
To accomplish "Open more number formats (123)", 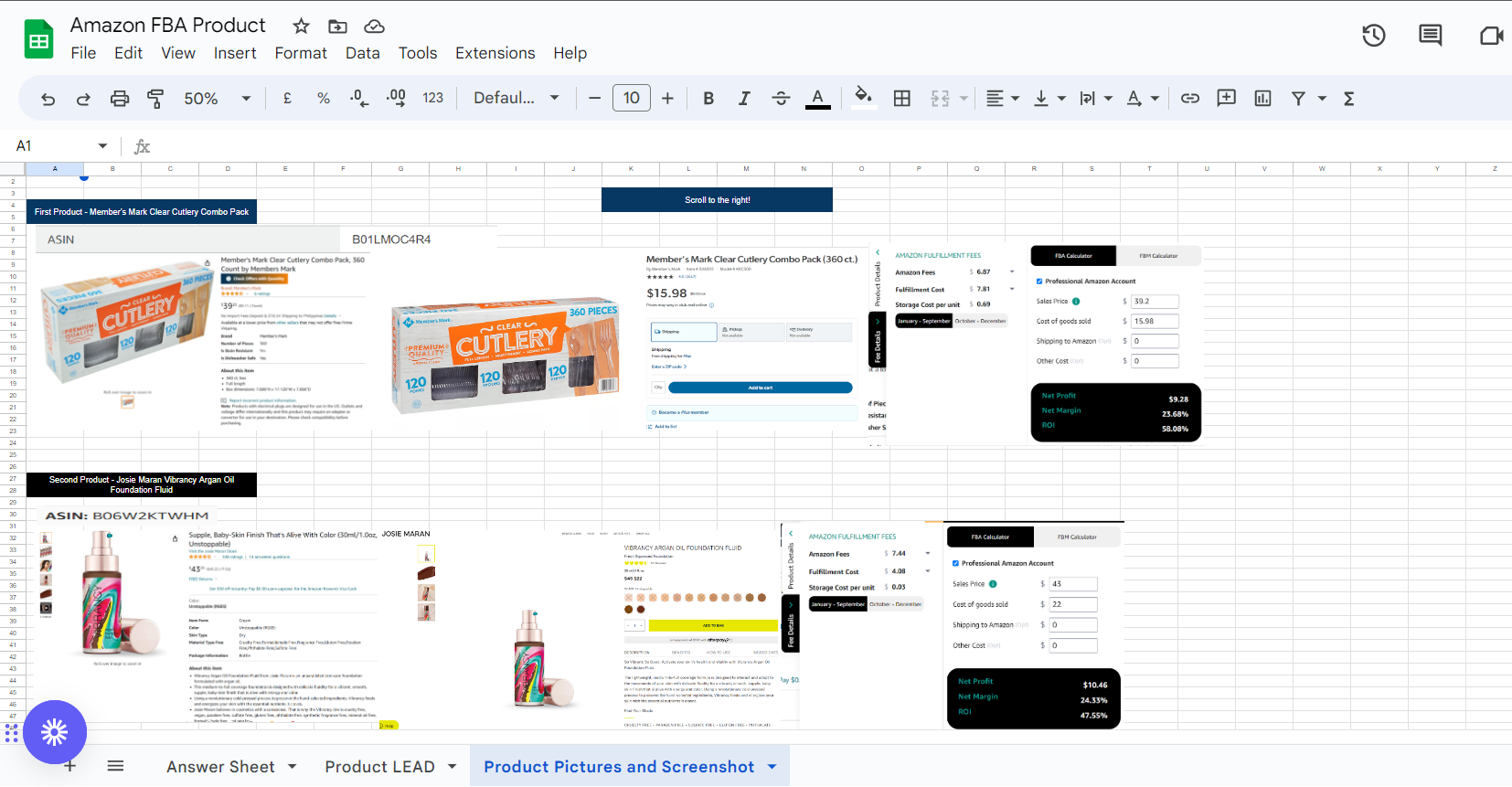I will 432,98.
